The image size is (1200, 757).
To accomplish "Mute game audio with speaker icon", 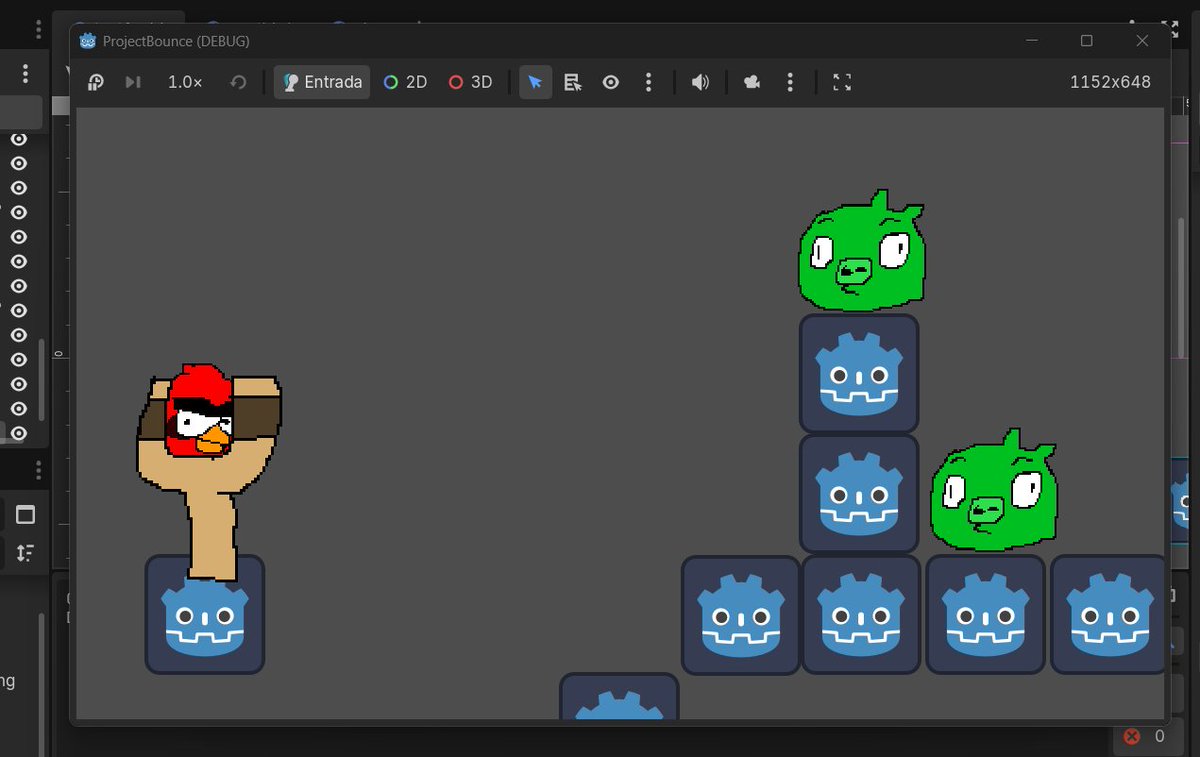I will (700, 82).
